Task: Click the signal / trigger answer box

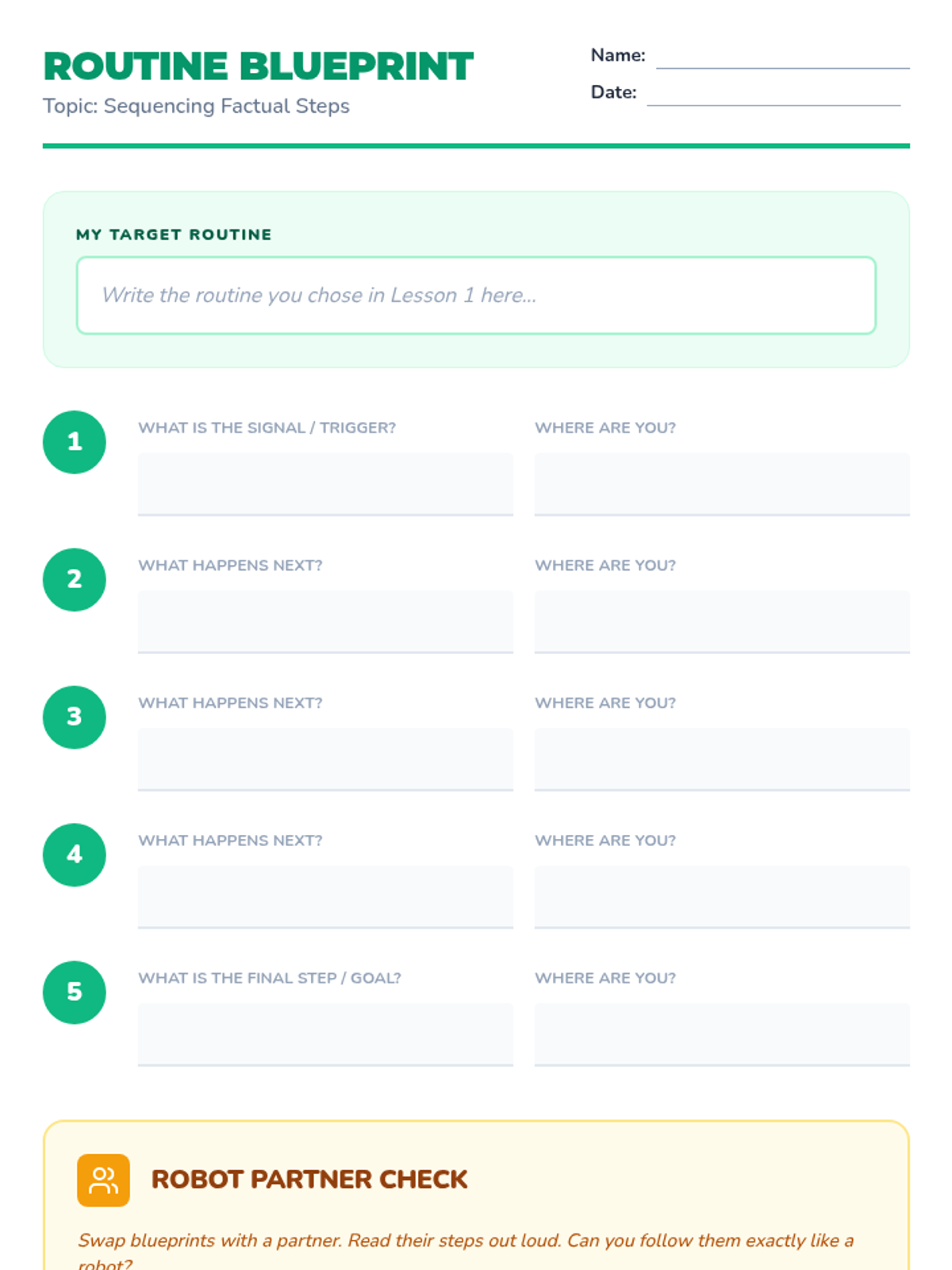Action: point(325,483)
